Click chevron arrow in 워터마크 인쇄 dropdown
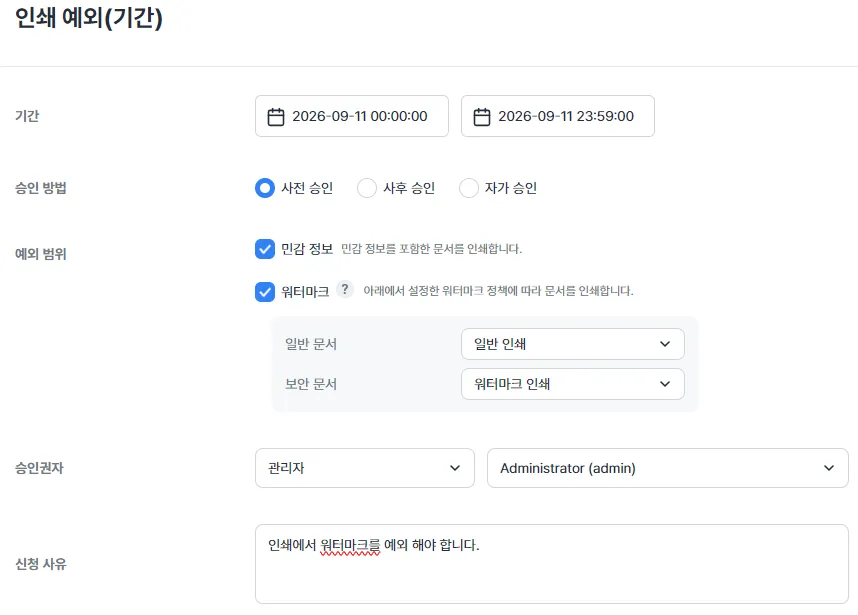The width and height of the screenshot is (858, 615). tap(665, 384)
